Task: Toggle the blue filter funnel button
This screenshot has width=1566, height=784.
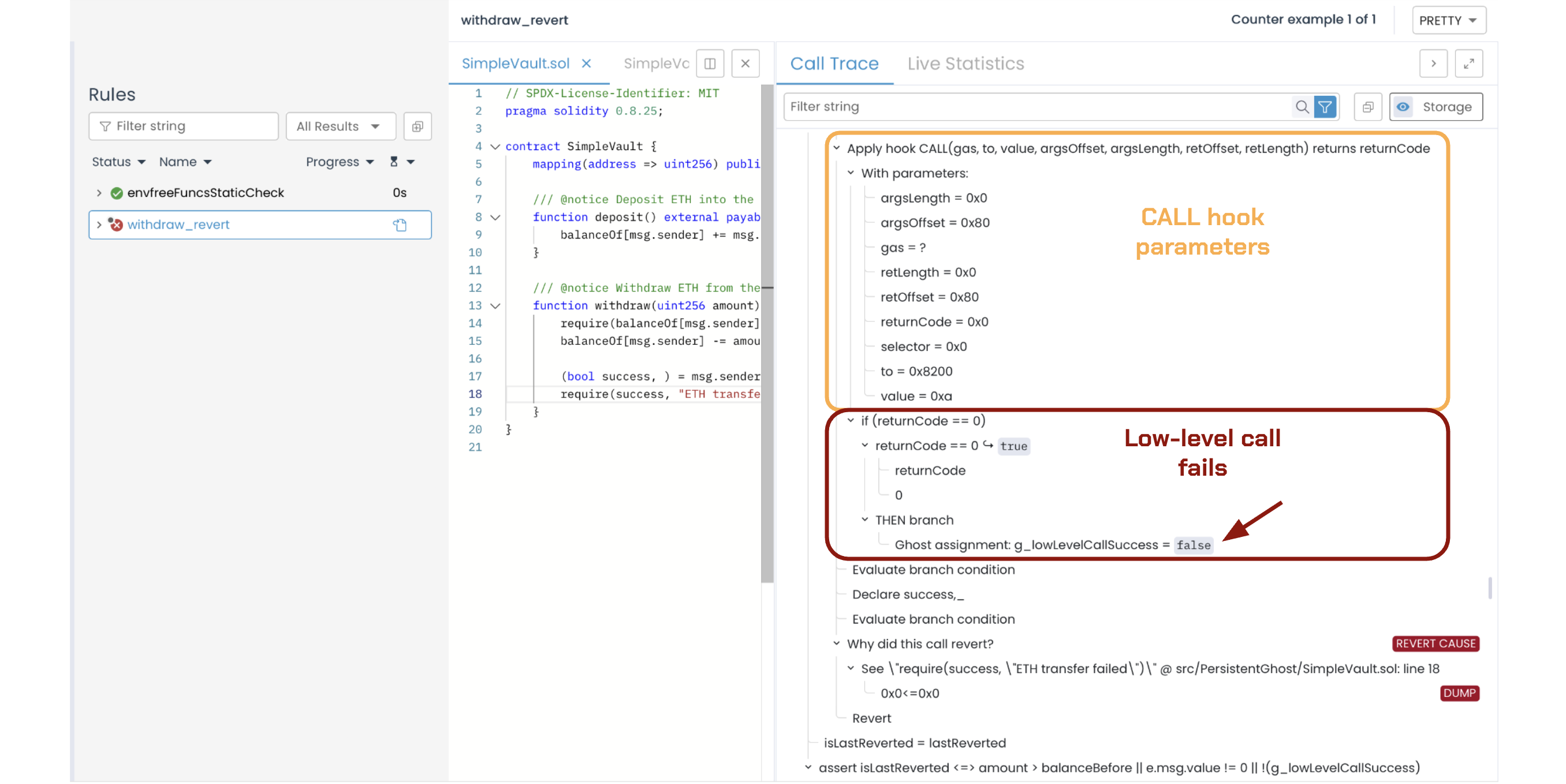Action: pyautogui.click(x=1325, y=107)
